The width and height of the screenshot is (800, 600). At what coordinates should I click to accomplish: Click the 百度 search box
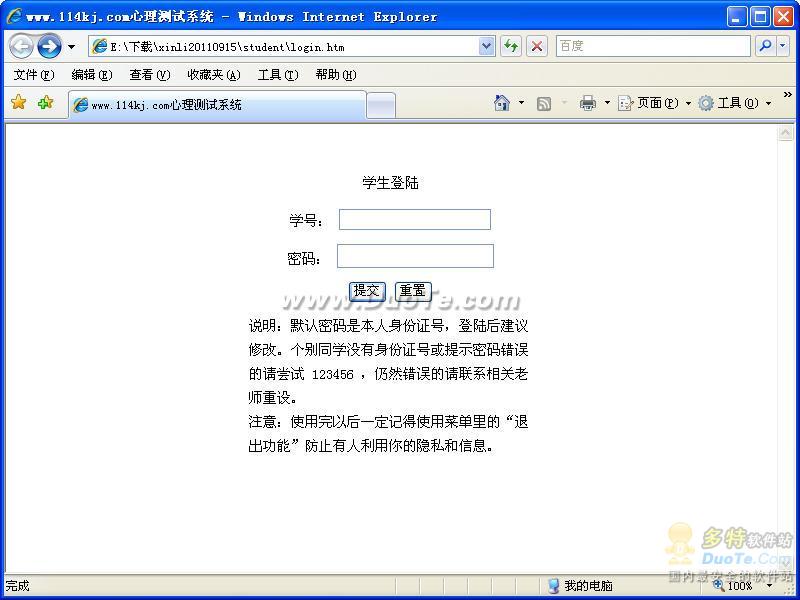pyautogui.click(x=653, y=46)
